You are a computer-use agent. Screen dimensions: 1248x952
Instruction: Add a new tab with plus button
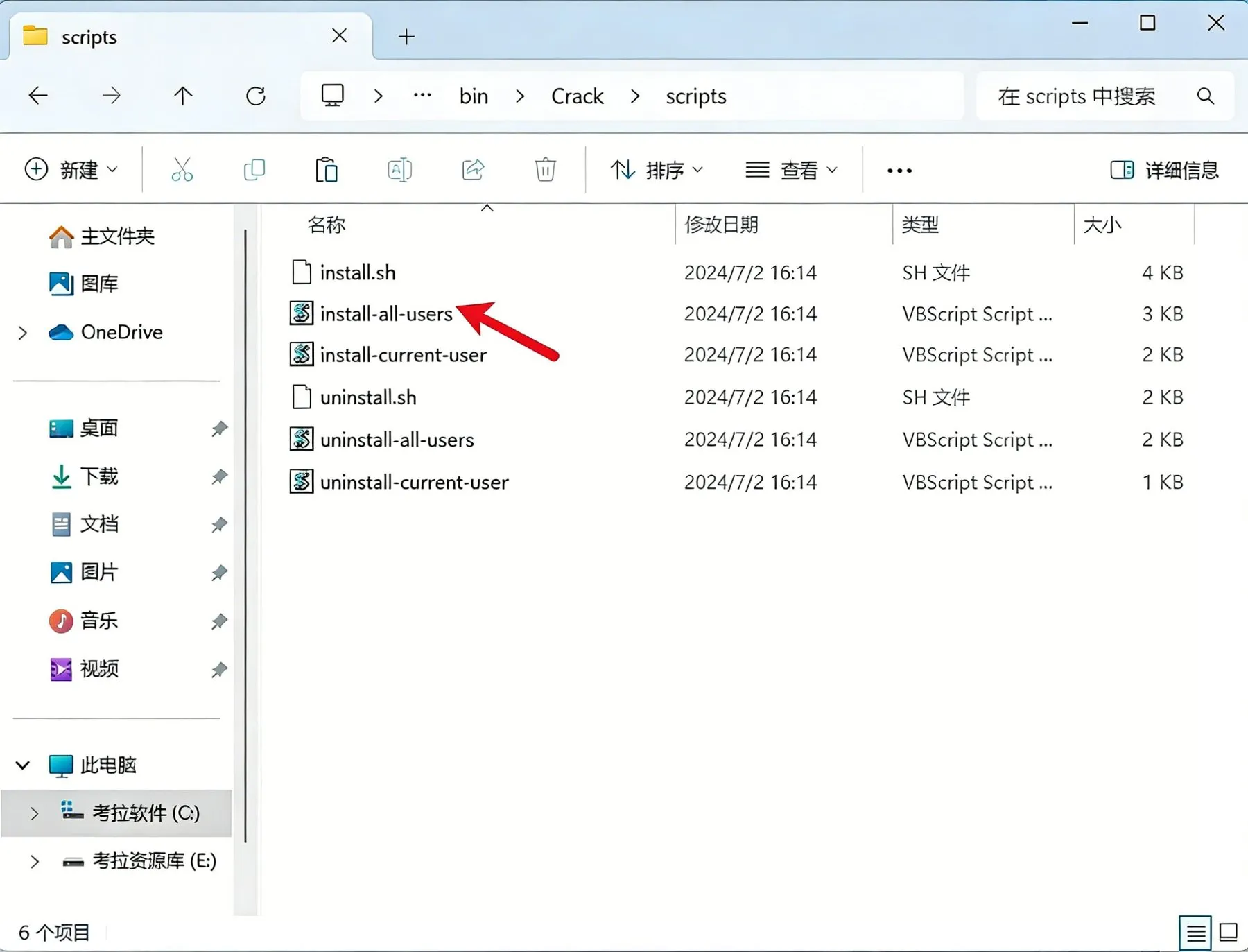[x=407, y=37]
